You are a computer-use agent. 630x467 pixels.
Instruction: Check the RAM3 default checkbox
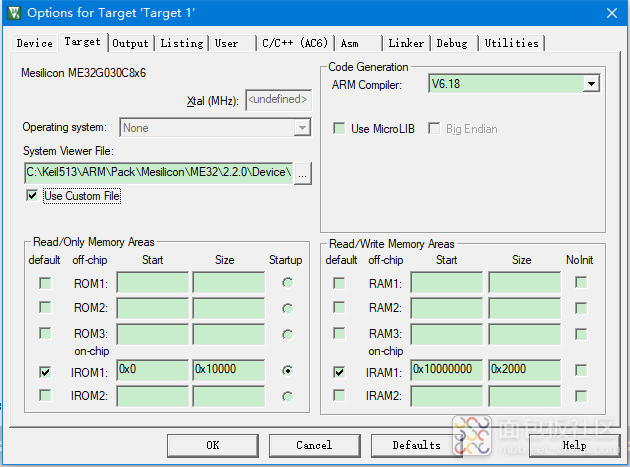tap(339, 333)
